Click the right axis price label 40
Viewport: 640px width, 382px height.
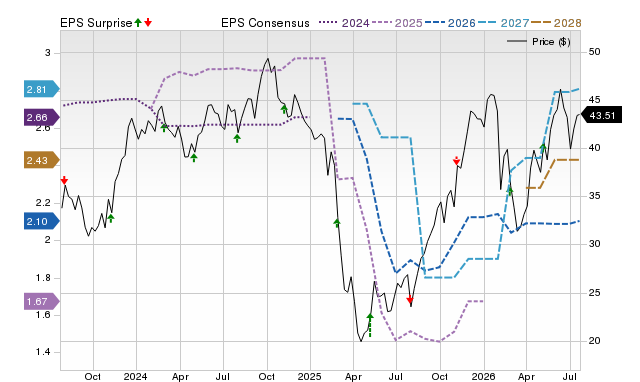point(595,148)
